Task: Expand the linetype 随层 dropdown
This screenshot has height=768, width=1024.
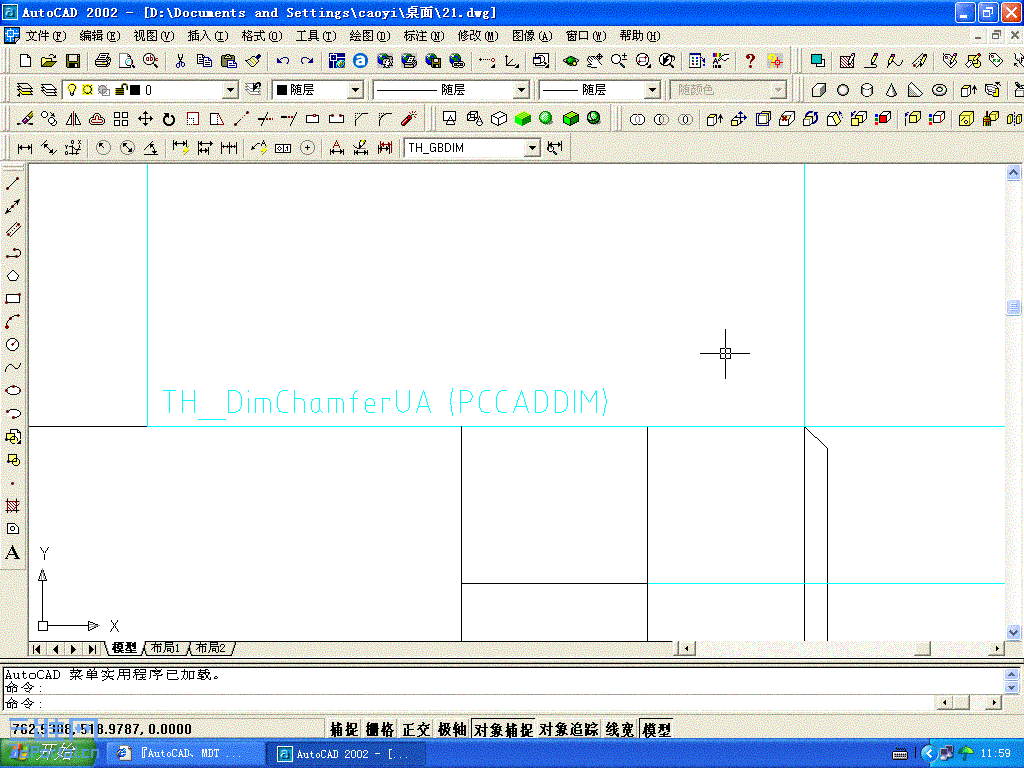Action: [x=521, y=90]
